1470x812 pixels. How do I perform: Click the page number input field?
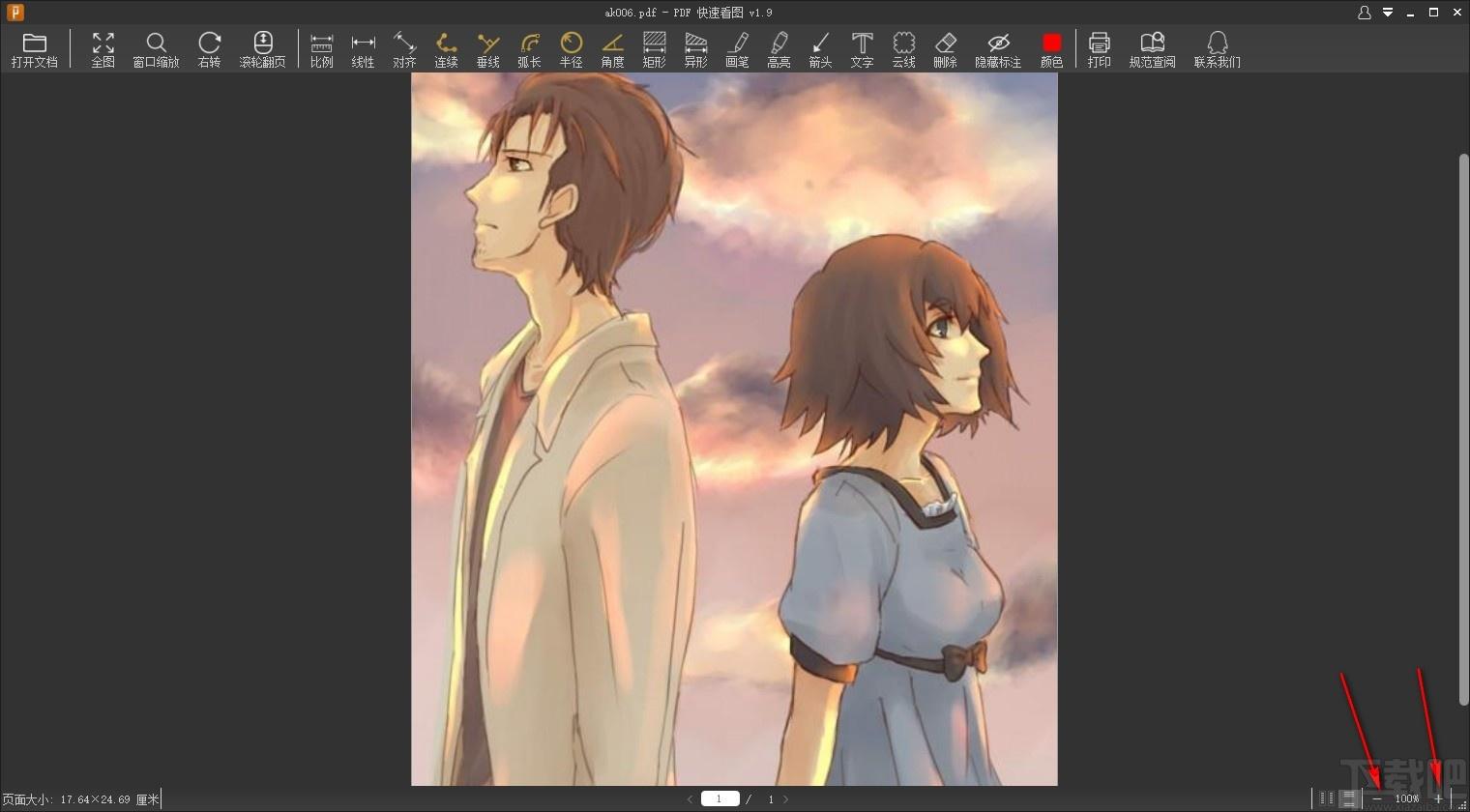click(x=720, y=799)
